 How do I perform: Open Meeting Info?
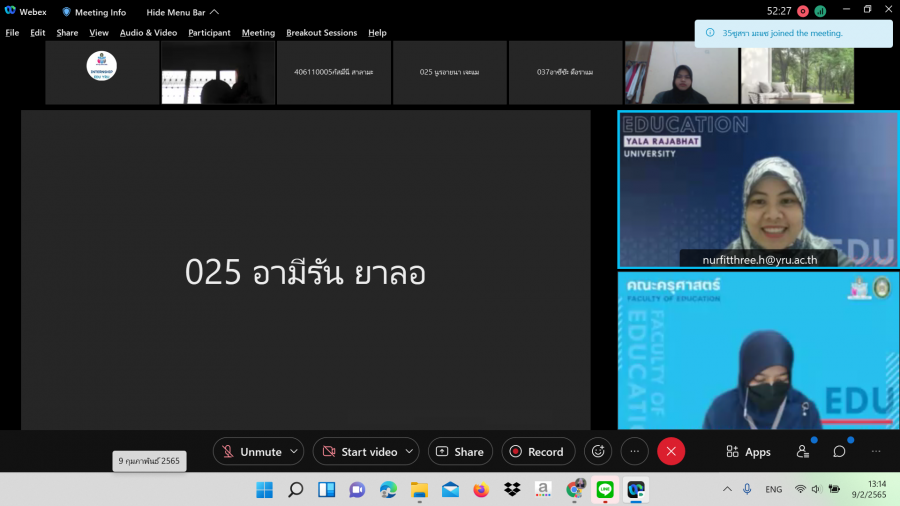click(94, 12)
